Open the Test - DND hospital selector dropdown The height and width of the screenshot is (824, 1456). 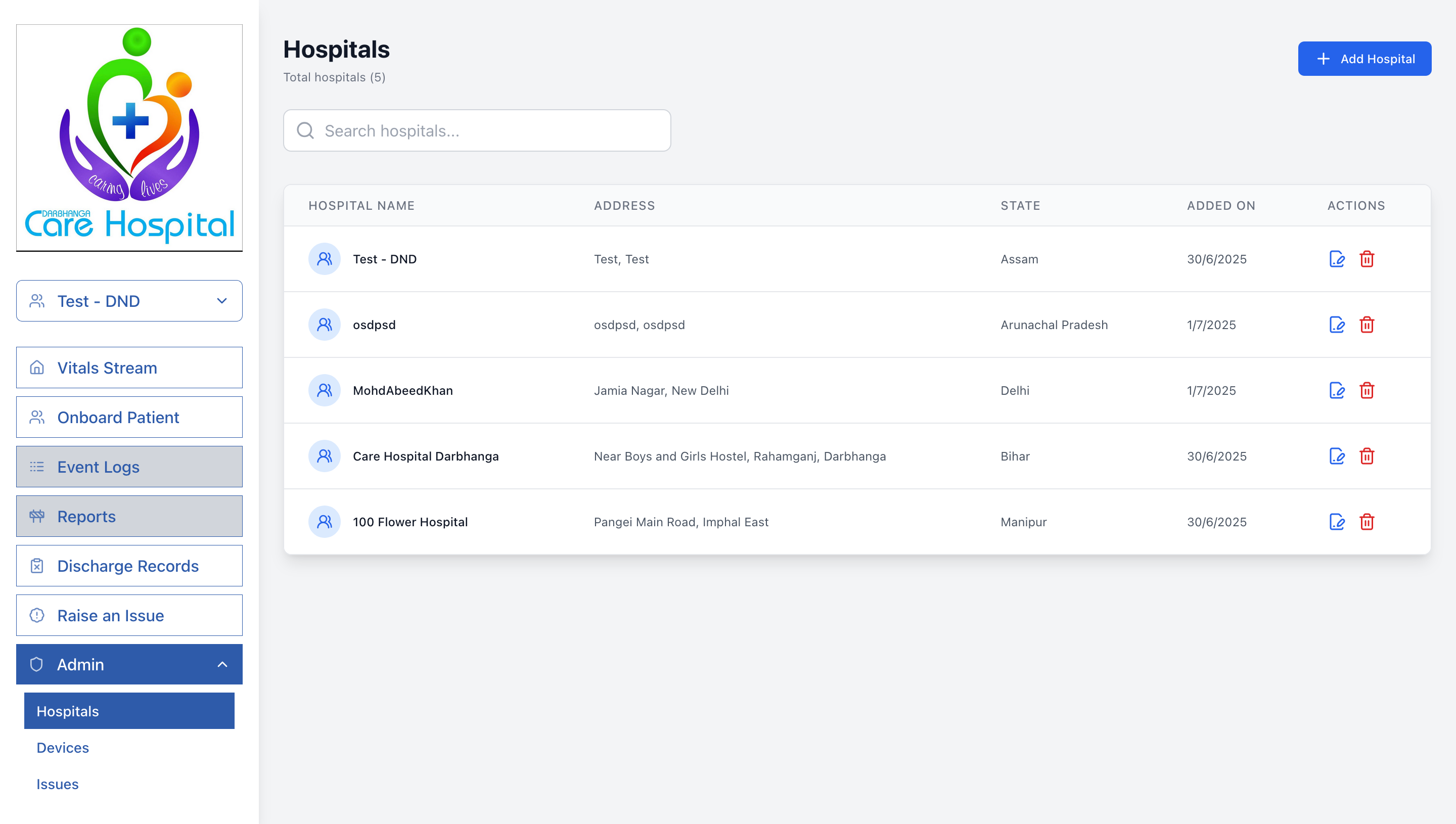pos(129,300)
